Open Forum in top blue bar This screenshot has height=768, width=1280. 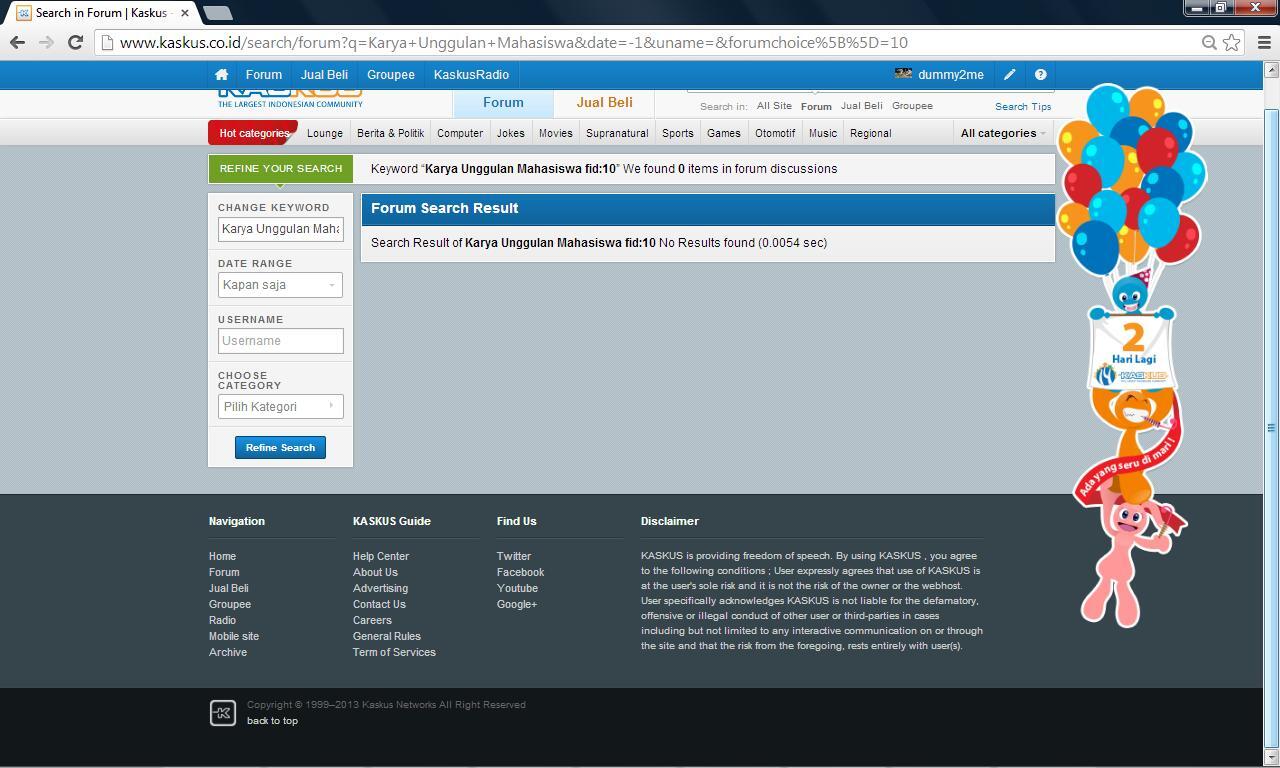[264, 75]
